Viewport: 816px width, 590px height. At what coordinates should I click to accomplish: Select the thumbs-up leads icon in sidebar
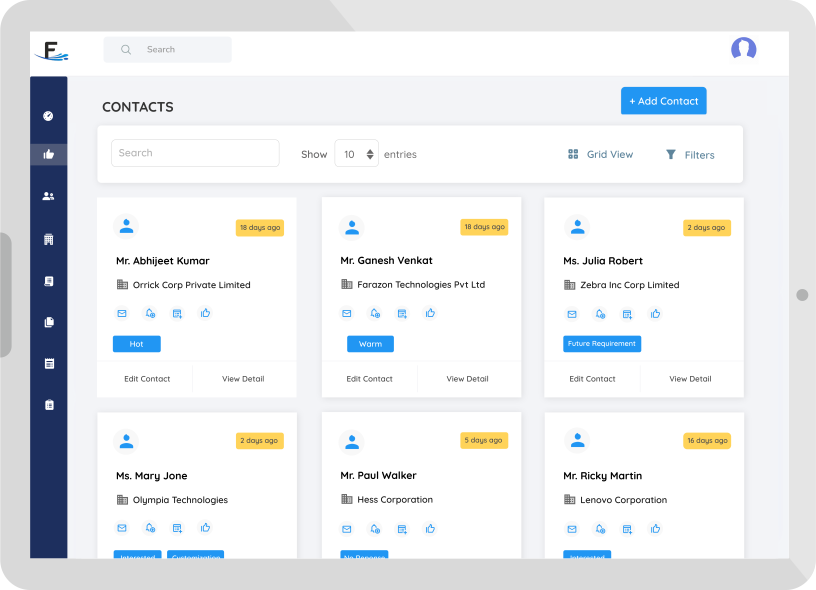tap(48, 155)
